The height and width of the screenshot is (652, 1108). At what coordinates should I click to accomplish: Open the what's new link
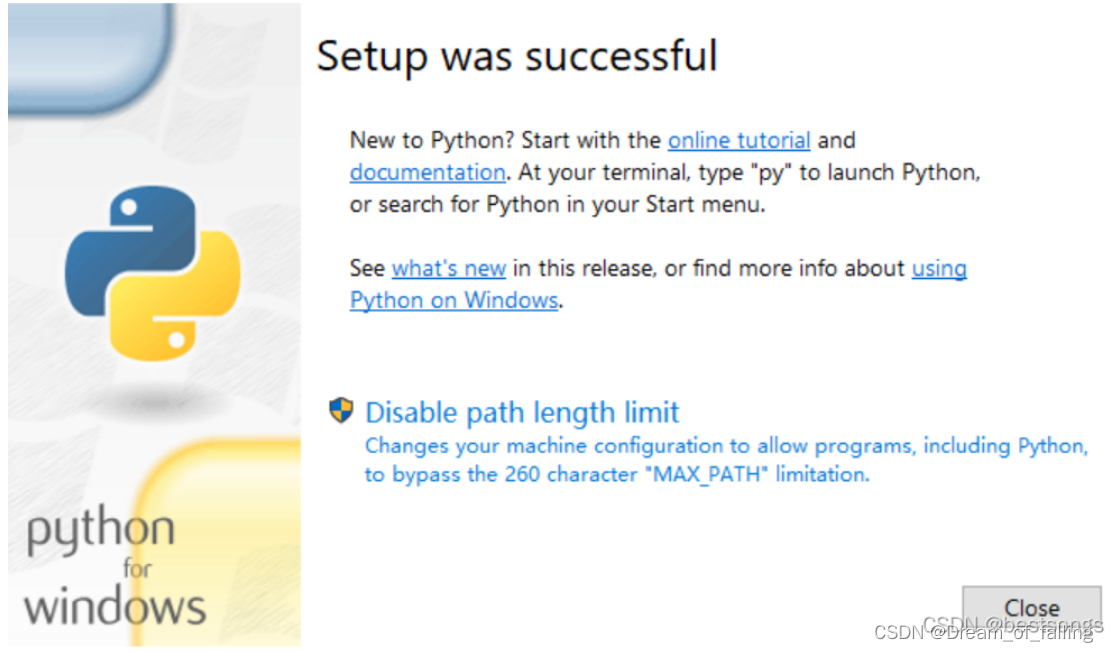pos(448,268)
